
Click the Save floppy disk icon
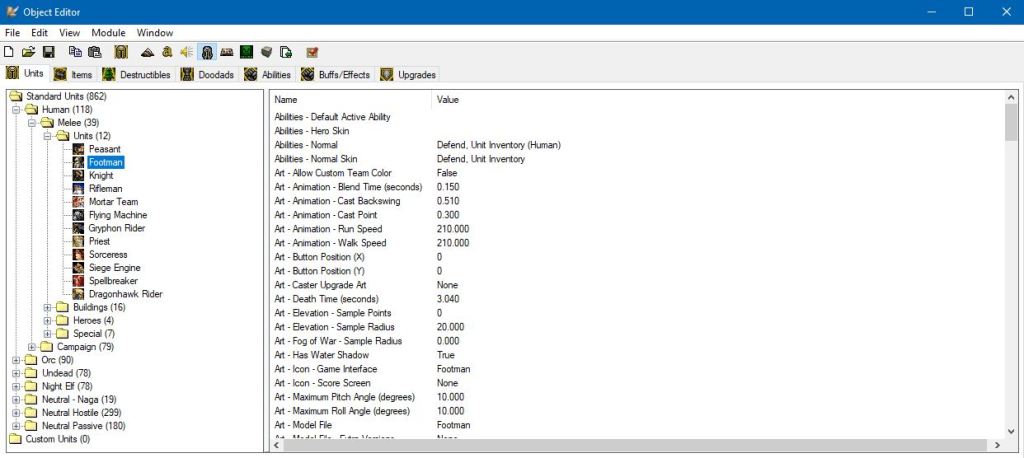[x=47, y=52]
